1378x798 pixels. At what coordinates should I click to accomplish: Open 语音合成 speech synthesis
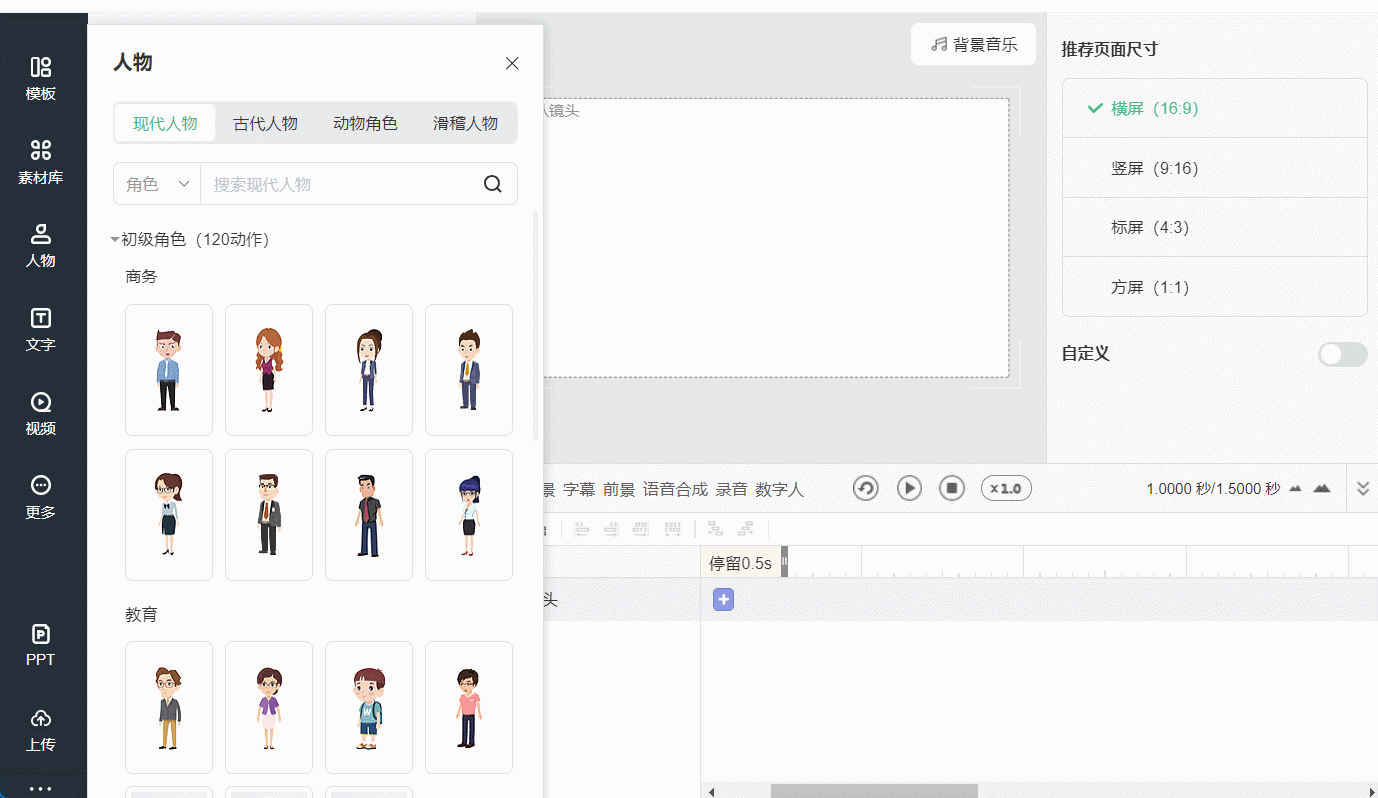675,489
